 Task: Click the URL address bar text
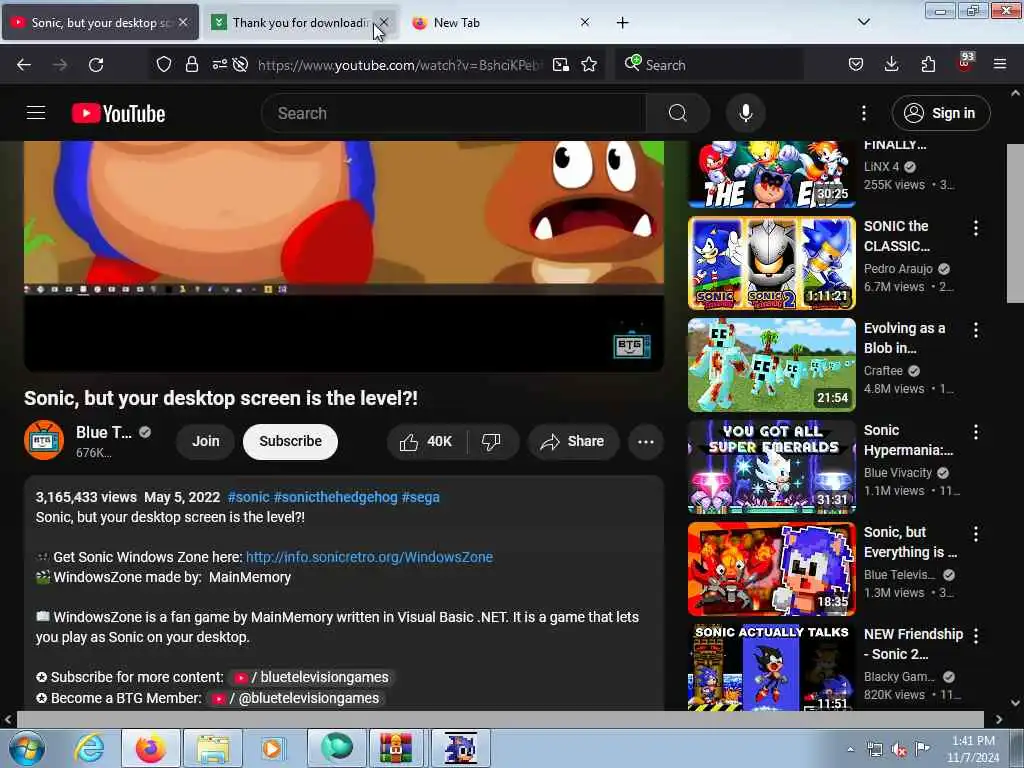(398, 65)
